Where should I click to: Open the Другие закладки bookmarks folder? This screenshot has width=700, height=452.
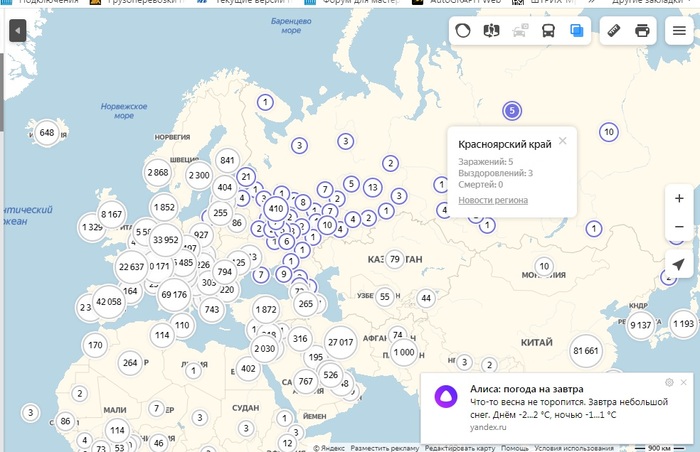click(x=660, y=3)
